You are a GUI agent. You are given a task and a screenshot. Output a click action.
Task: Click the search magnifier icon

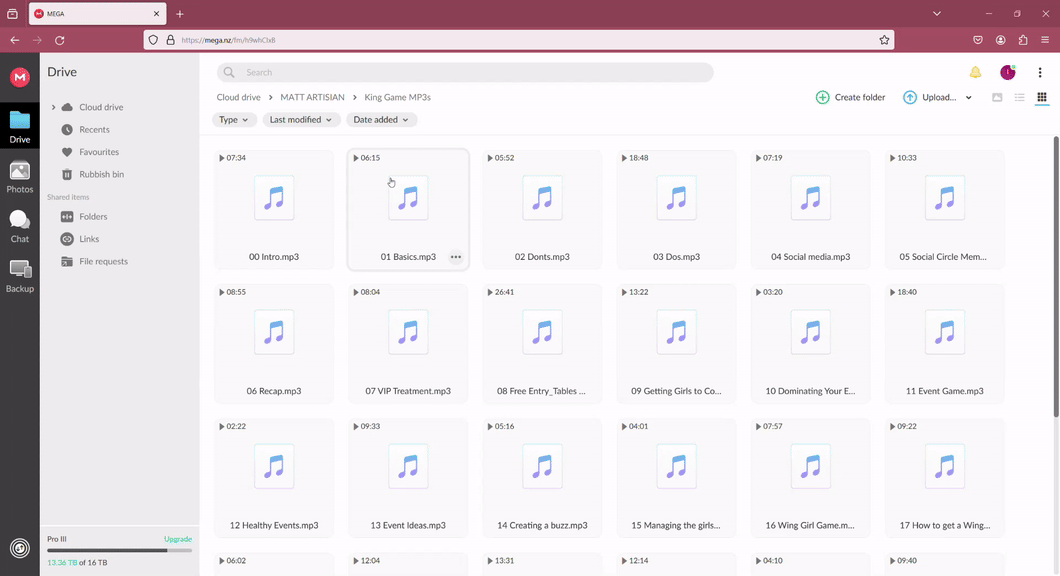pyautogui.click(x=229, y=72)
